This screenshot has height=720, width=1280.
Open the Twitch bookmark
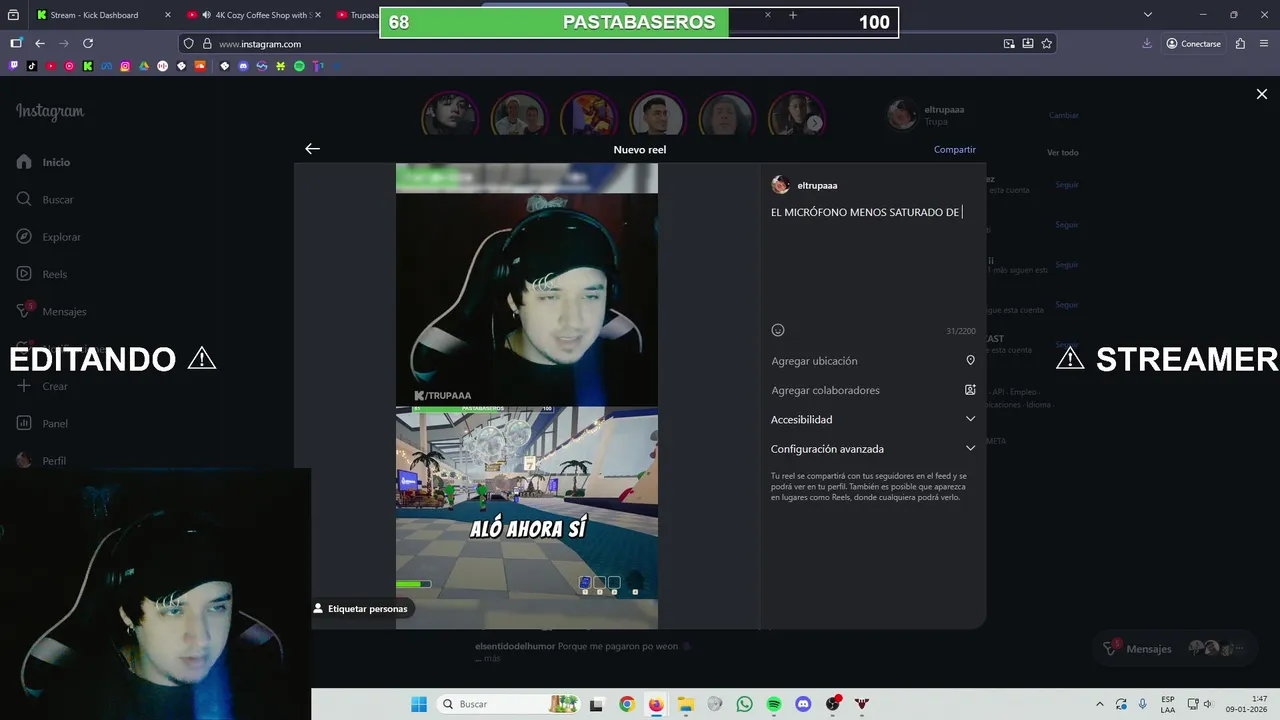(13, 66)
